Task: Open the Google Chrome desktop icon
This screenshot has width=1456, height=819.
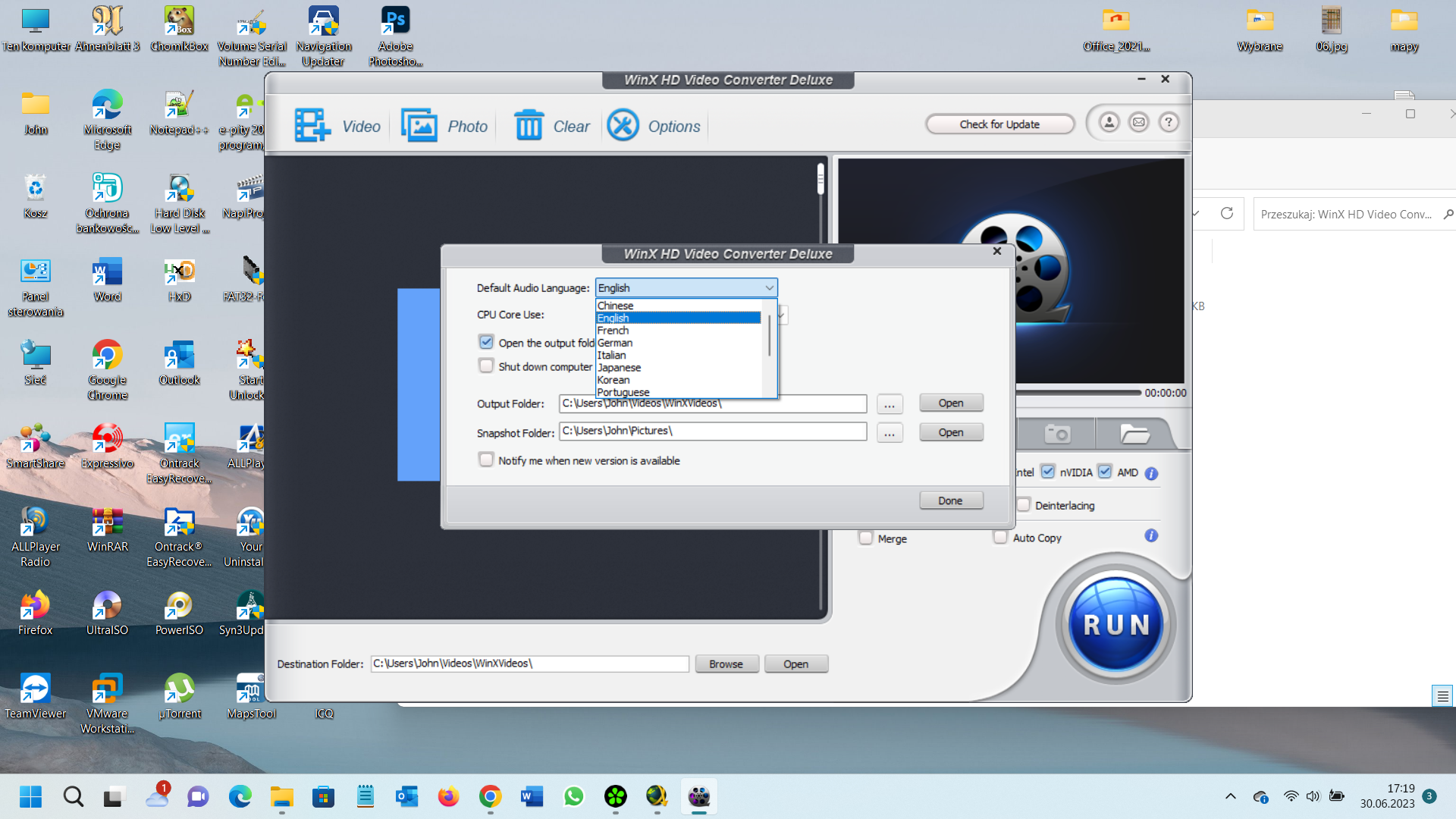Action: 107,369
